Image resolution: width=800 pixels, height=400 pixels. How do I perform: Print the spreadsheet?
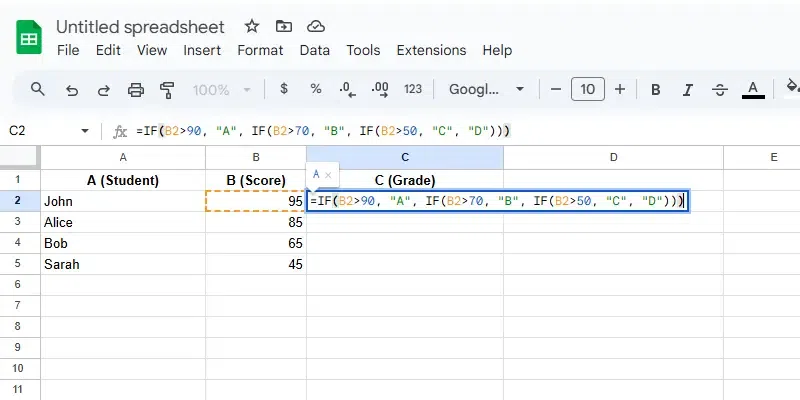tap(136, 90)
